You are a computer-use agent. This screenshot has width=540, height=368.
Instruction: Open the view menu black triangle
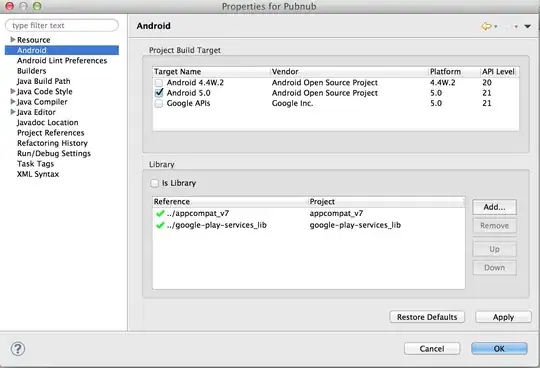coord(527,27)
